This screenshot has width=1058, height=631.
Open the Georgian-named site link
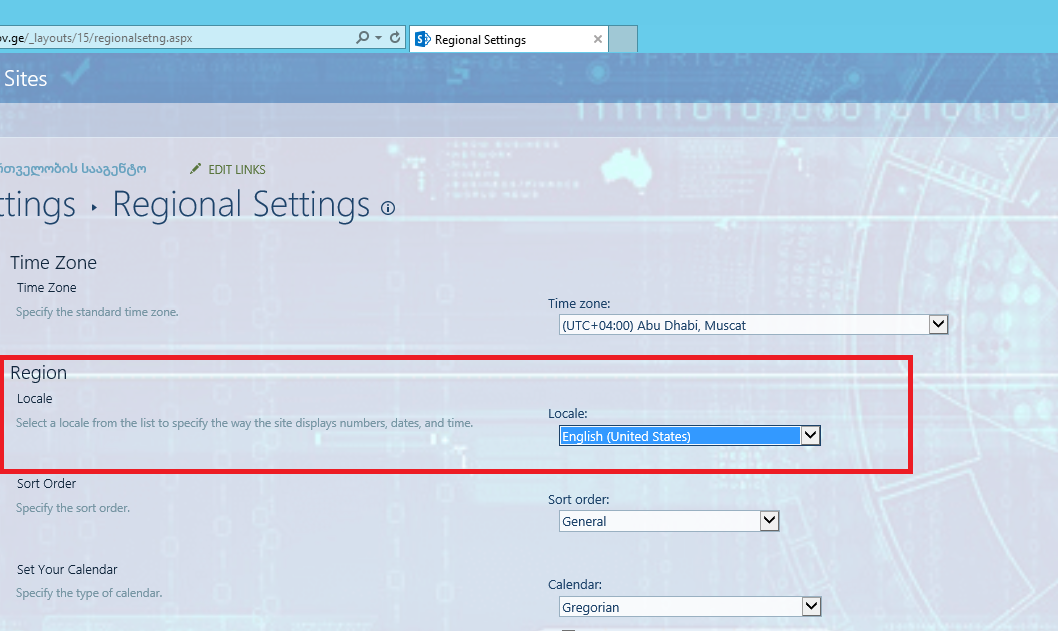[73, 169]
